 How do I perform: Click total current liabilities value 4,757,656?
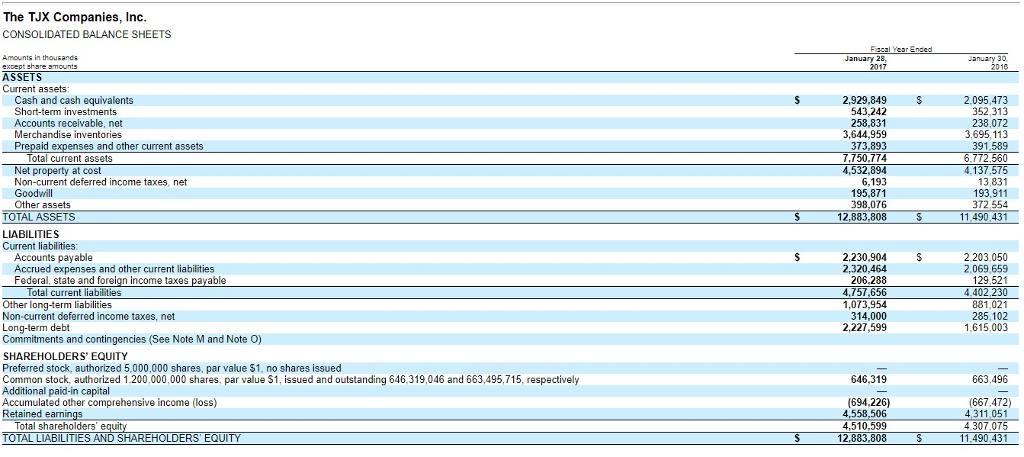point(865,292)
